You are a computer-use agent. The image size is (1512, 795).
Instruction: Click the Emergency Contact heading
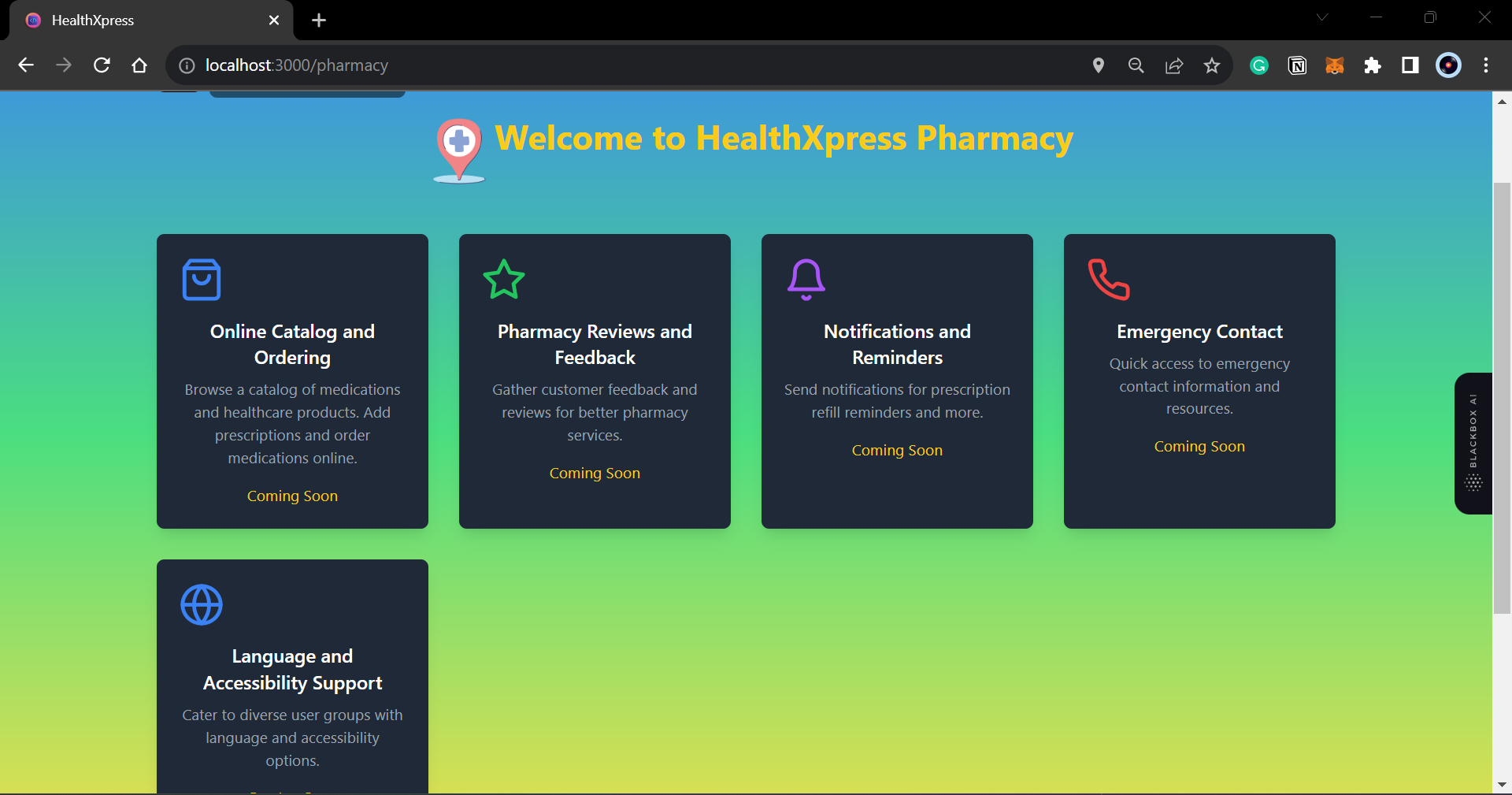point(1199,332)
